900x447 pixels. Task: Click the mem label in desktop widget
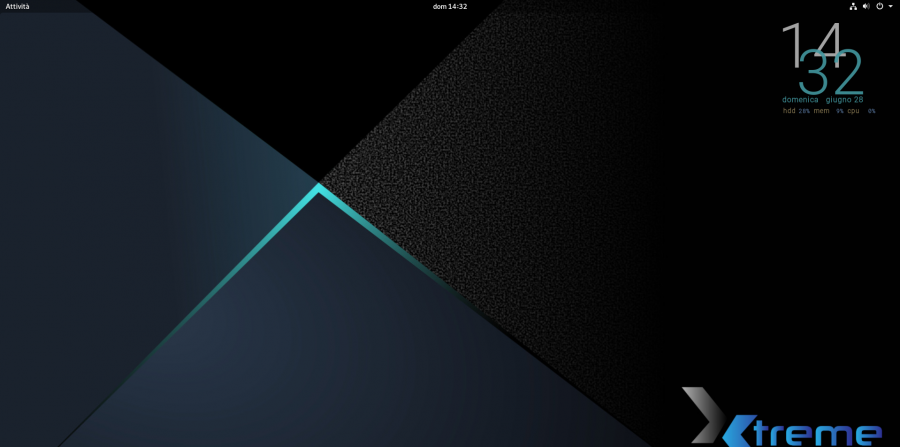click(821, 111)
